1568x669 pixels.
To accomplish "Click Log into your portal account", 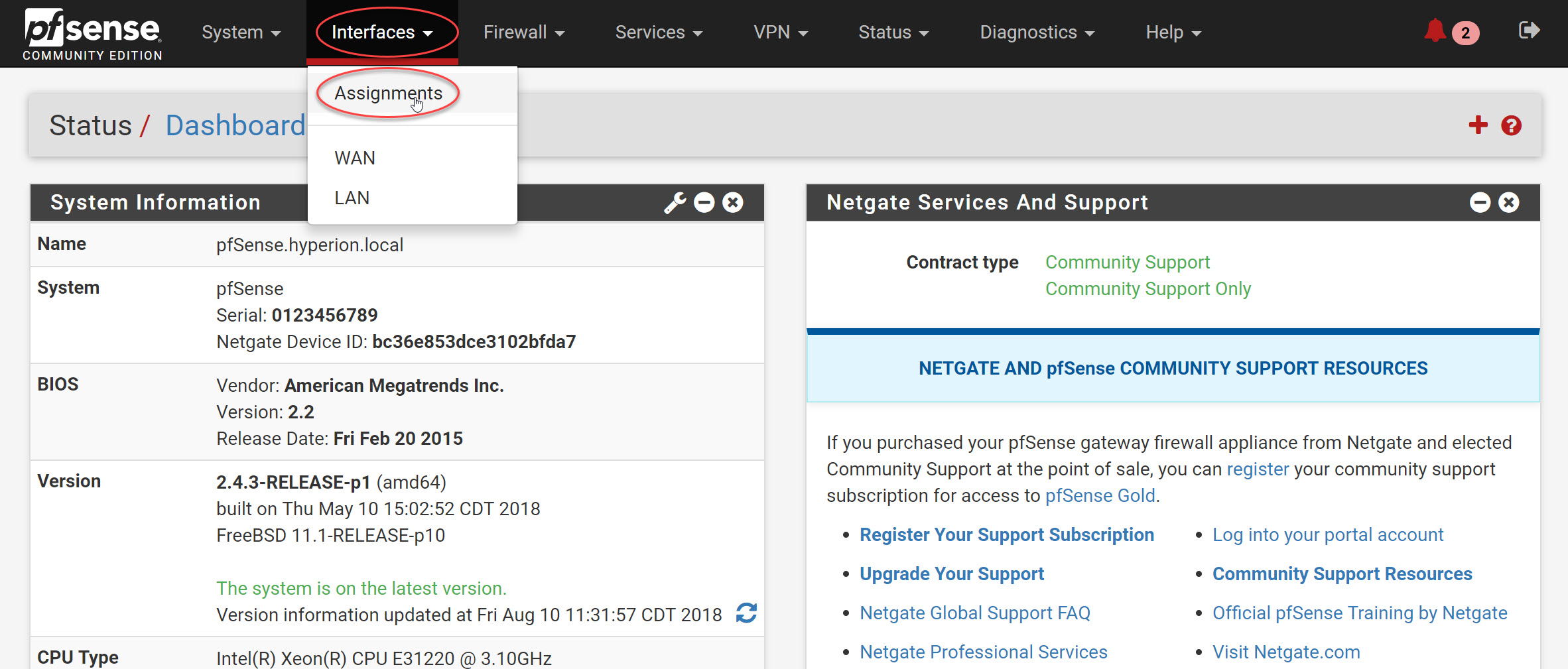I will tap(1328, 534).
